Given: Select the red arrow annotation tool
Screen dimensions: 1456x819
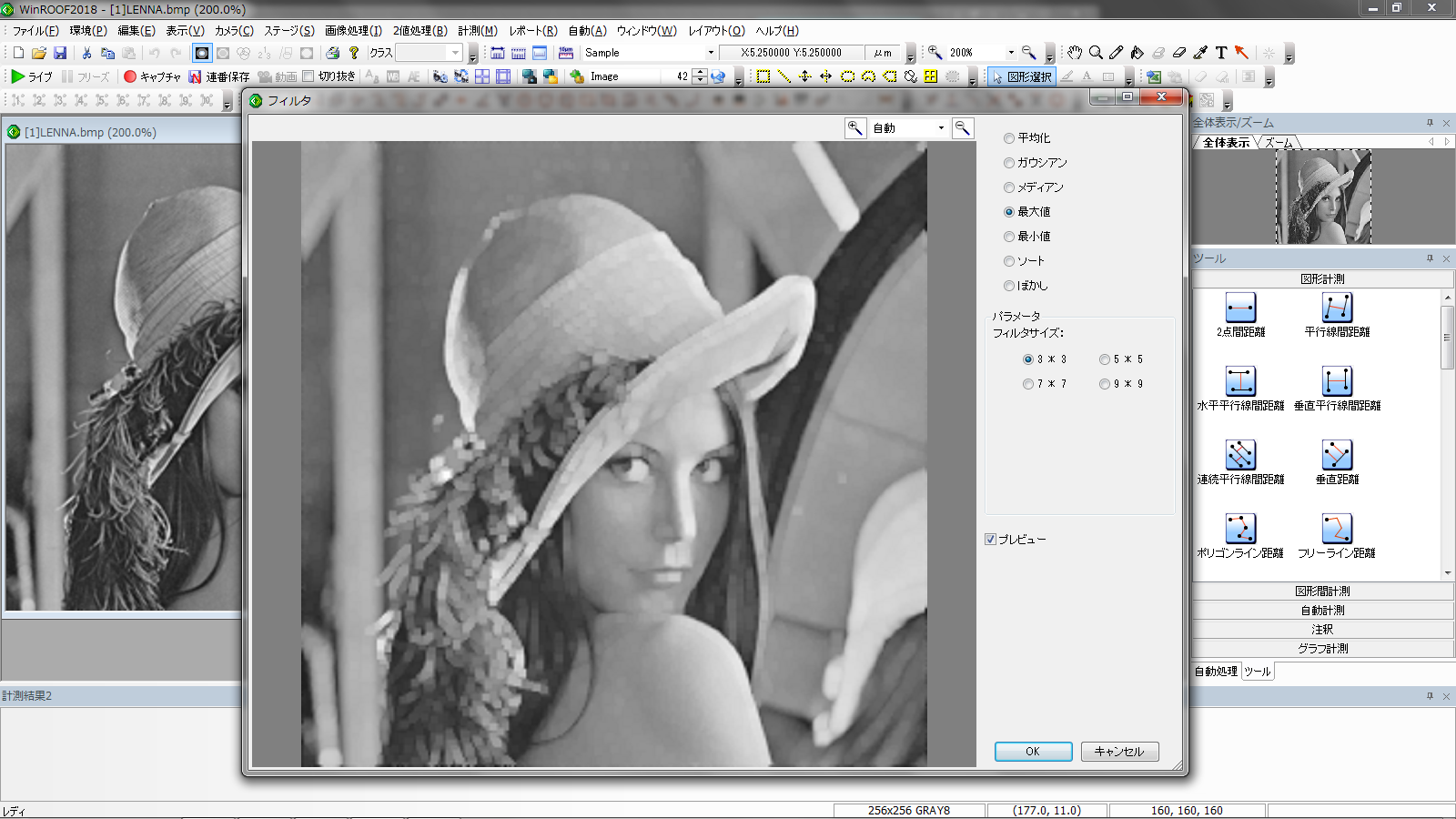Looking at the screenshot, I should click(x=1242, y=53).
